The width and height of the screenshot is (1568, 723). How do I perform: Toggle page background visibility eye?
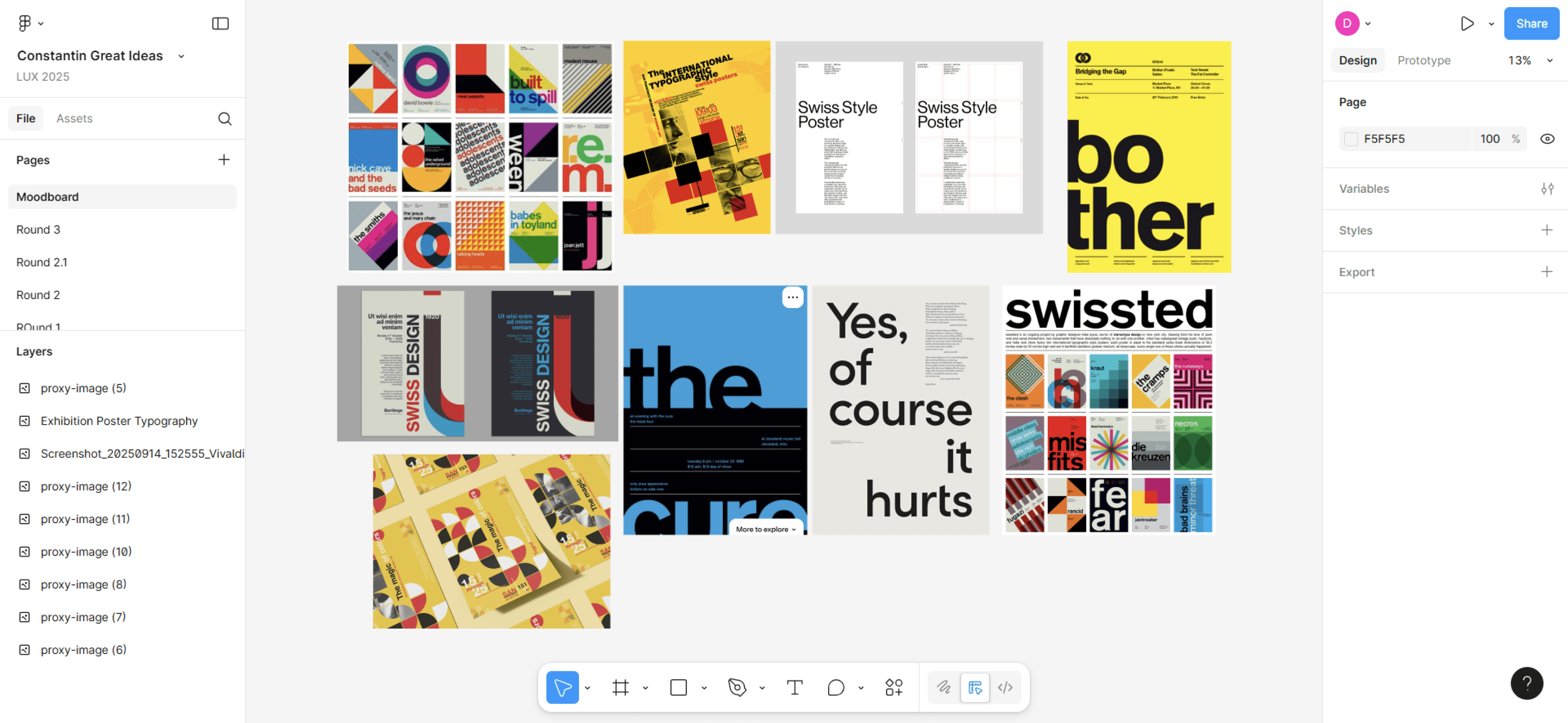1547,139
